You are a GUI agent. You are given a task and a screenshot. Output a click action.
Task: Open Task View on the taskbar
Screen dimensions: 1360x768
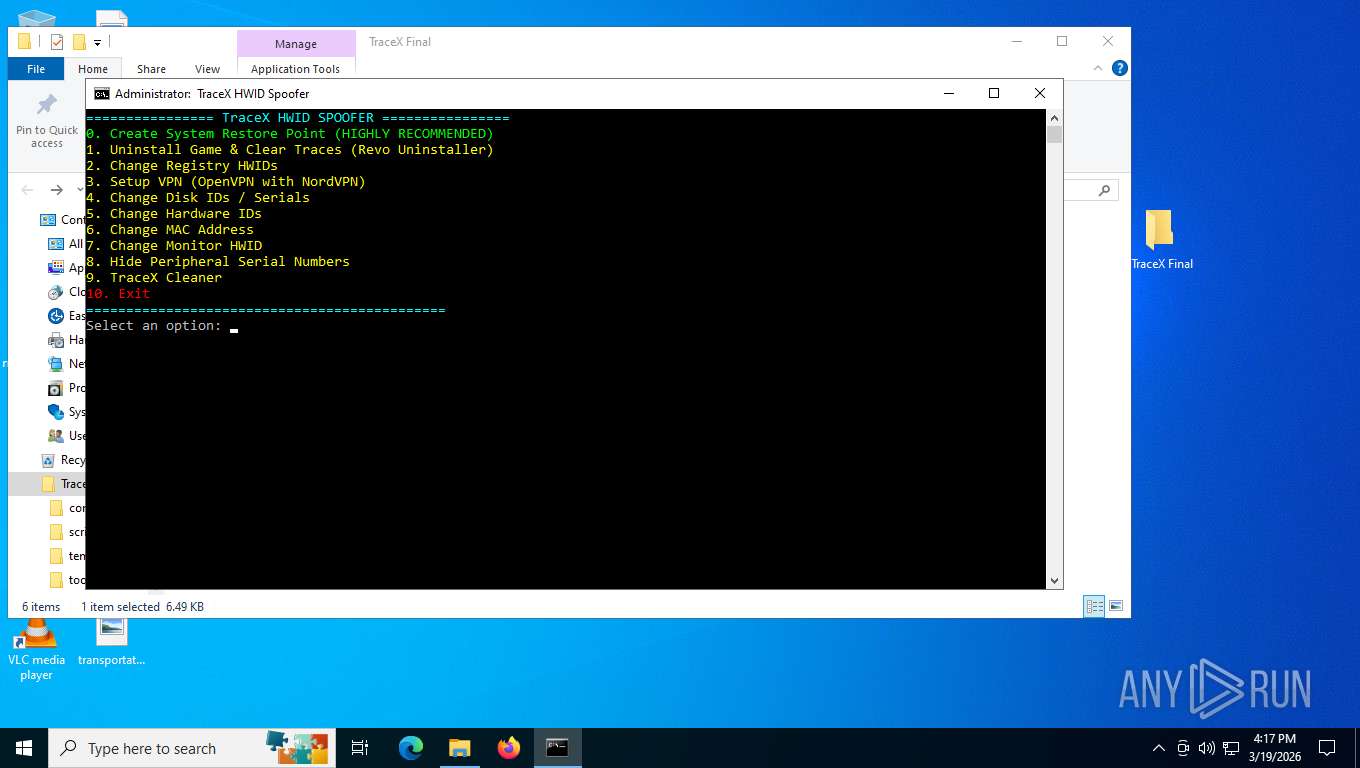360,748
